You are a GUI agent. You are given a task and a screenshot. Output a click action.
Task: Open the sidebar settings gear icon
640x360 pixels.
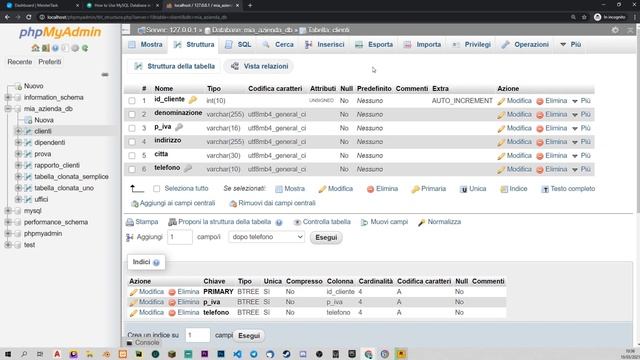pyautogui.click(x=75, y=48)
